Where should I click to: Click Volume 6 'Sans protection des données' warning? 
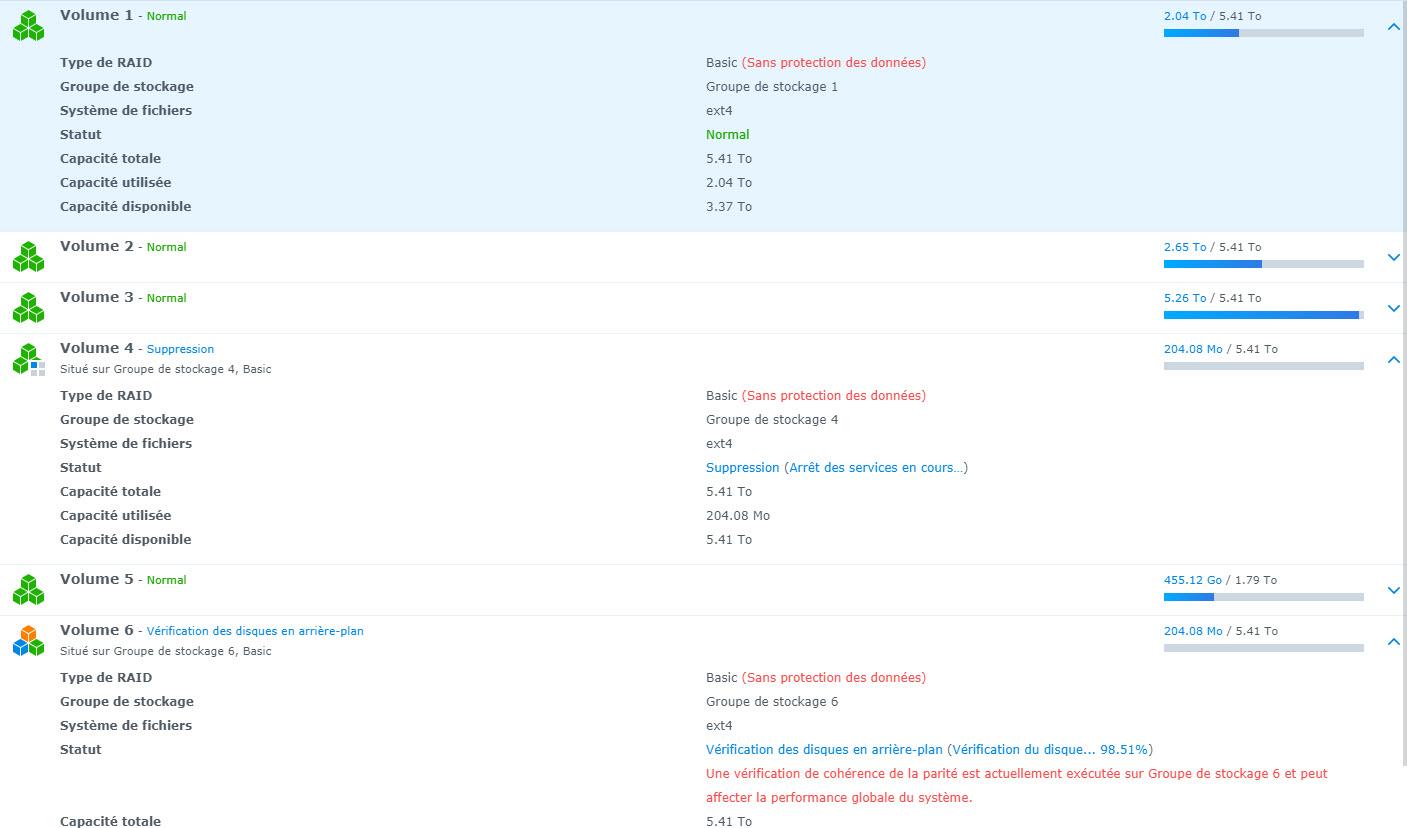(x=834, y=677)
